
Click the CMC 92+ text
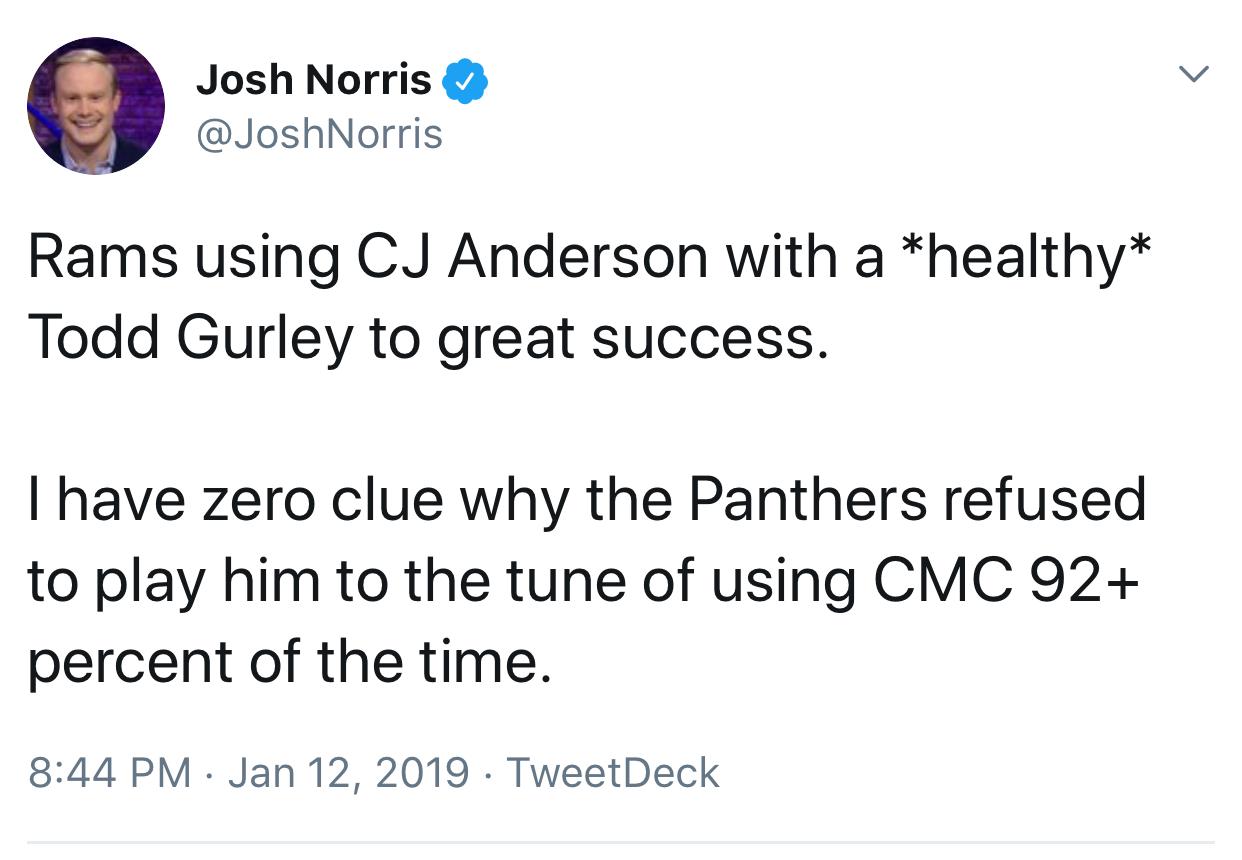pyautogui.click(x=1007, y=580)
